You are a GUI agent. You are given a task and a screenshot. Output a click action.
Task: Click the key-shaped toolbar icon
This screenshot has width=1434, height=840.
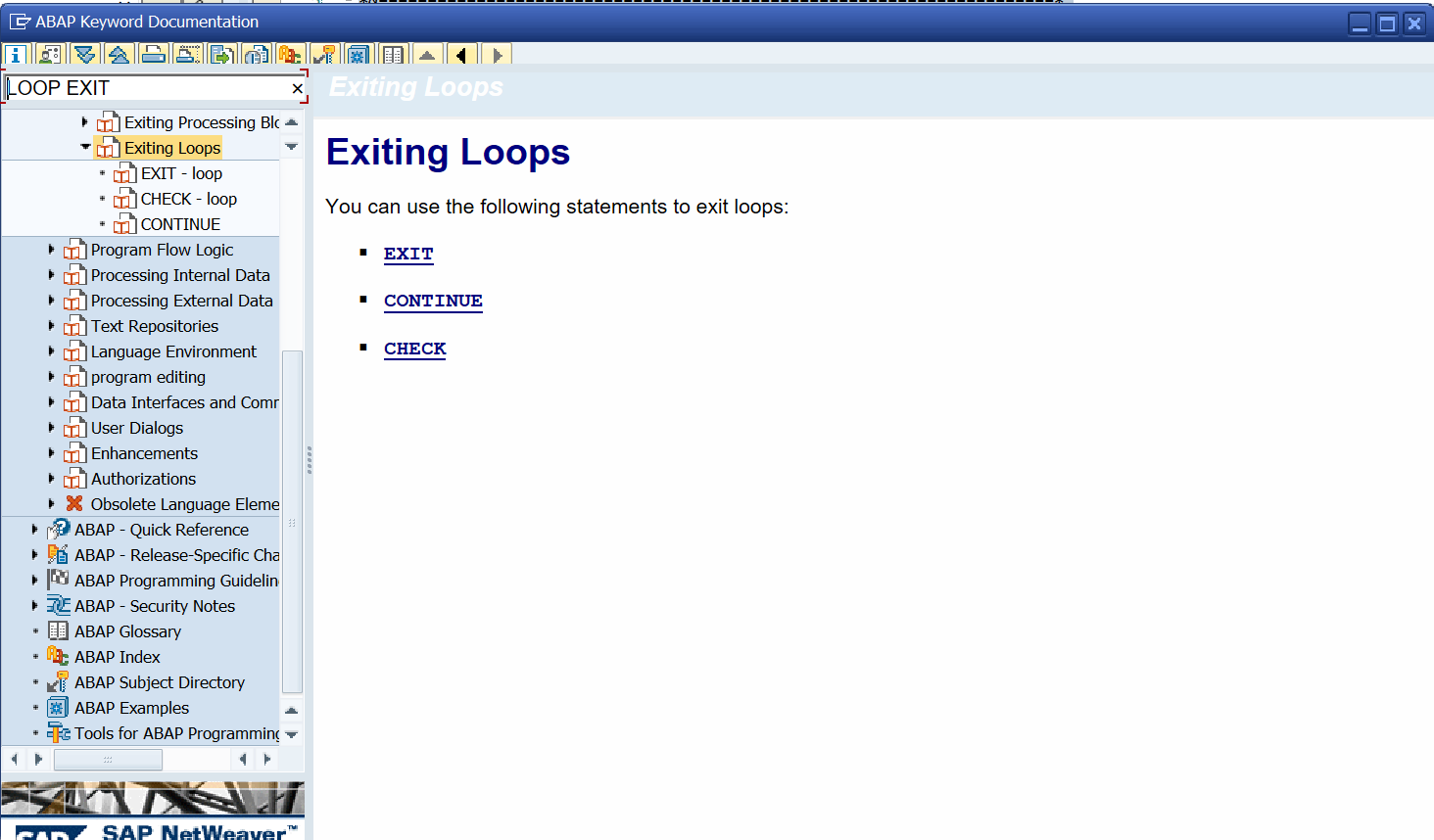click(324, 56)
